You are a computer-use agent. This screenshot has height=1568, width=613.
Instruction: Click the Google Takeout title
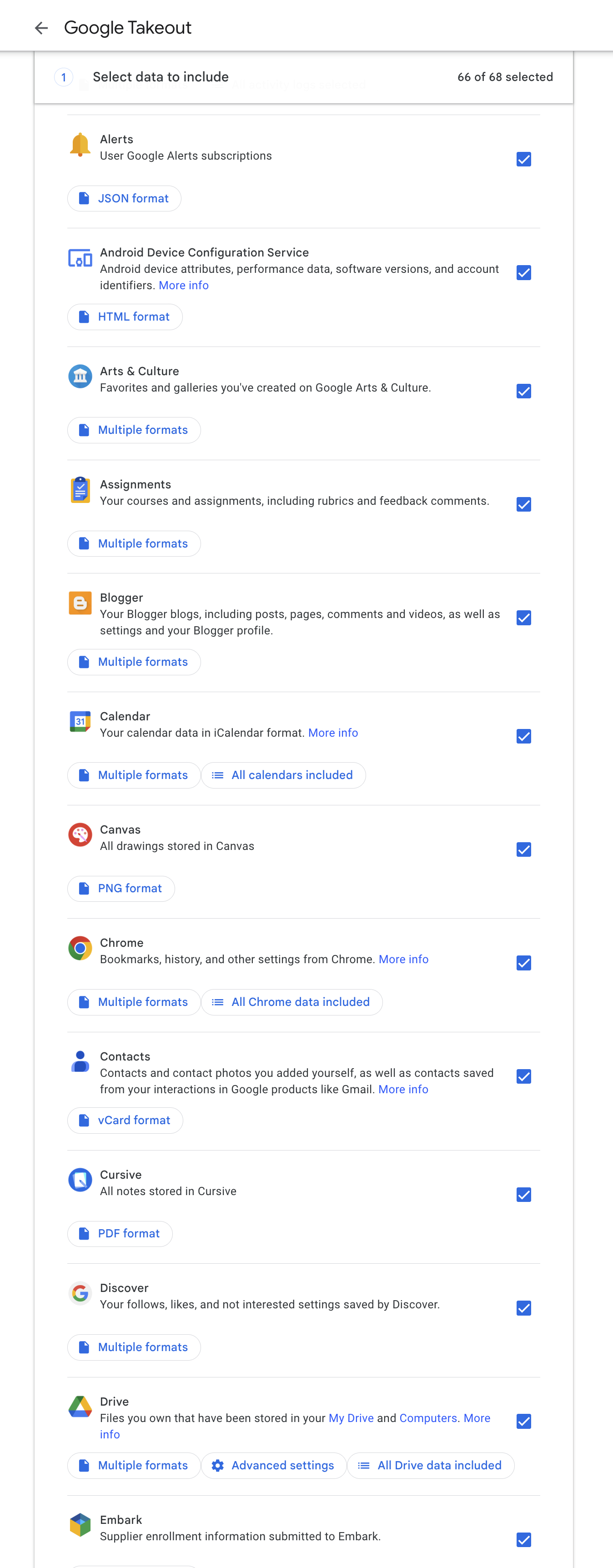click(x=128, y=27)
